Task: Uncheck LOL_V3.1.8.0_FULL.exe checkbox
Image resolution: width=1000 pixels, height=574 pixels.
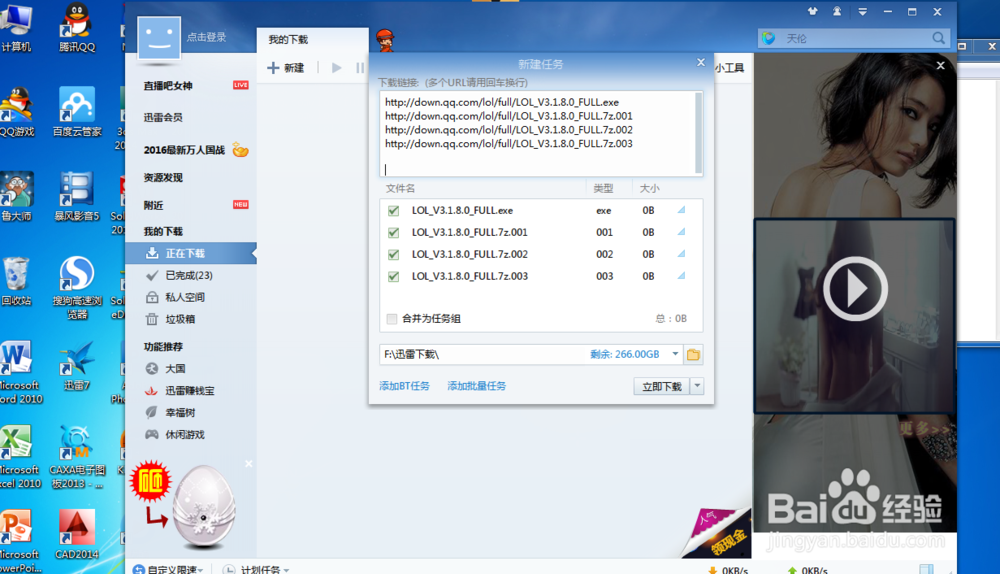Action: (393, 210)
